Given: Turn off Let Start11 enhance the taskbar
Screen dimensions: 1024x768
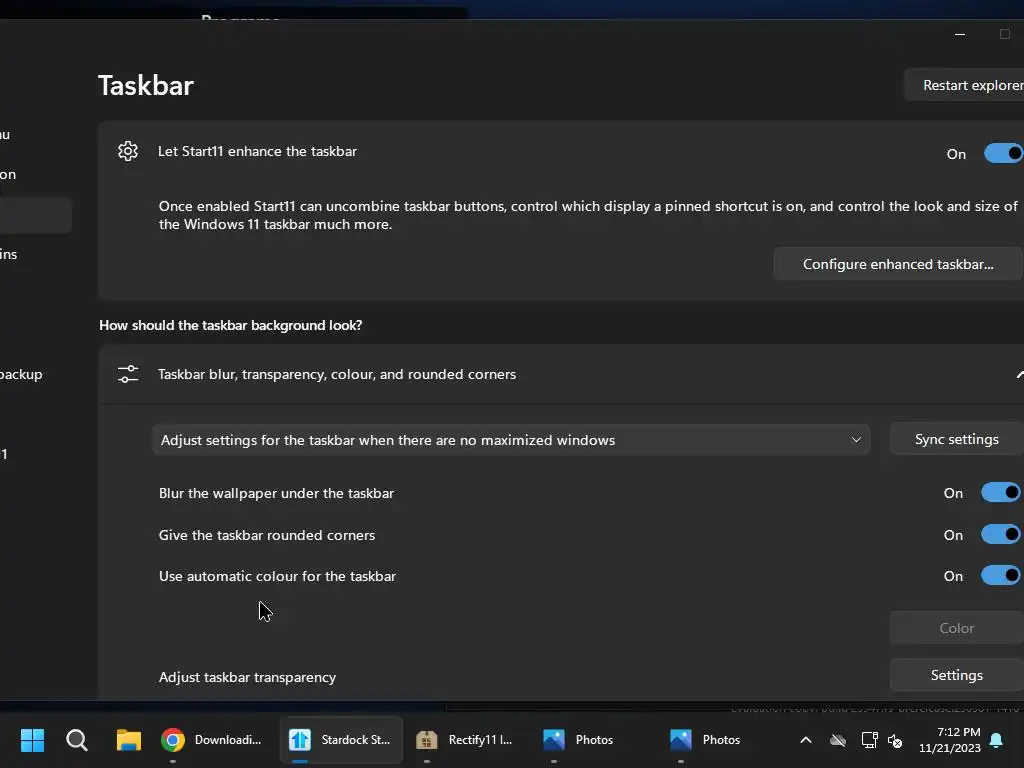Looking at the screenshot, I should (x=1004, y=153).
